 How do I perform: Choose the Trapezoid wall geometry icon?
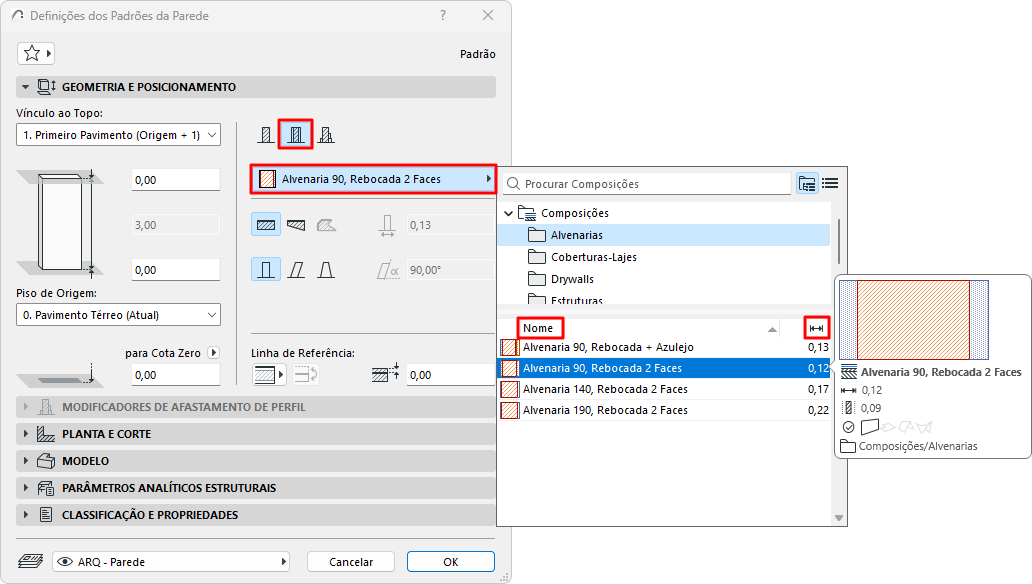pyautogui.click(x=296, y=225)
